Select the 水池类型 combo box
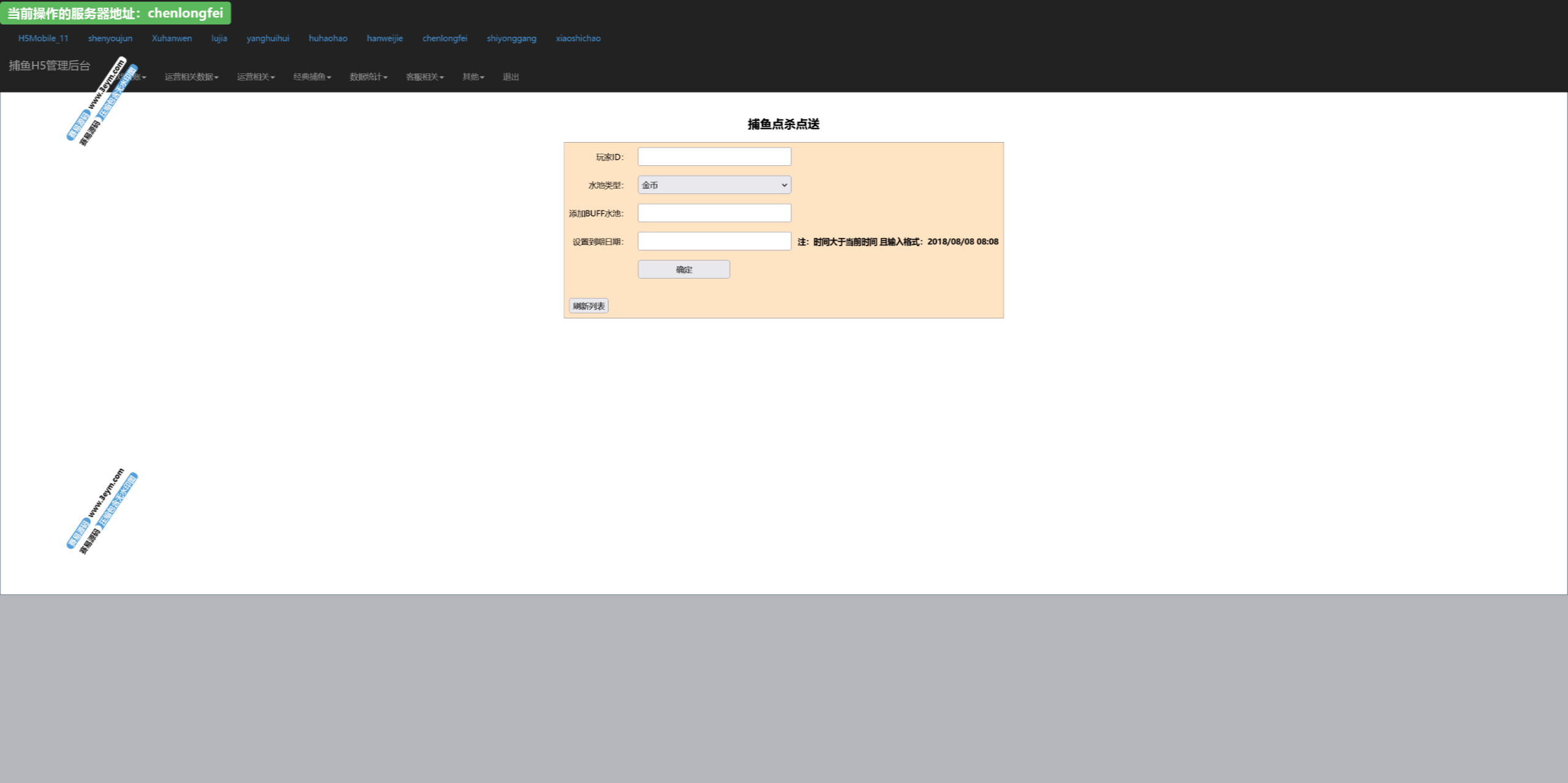Viewport: 1568px width, 783px height. [714, 185]
